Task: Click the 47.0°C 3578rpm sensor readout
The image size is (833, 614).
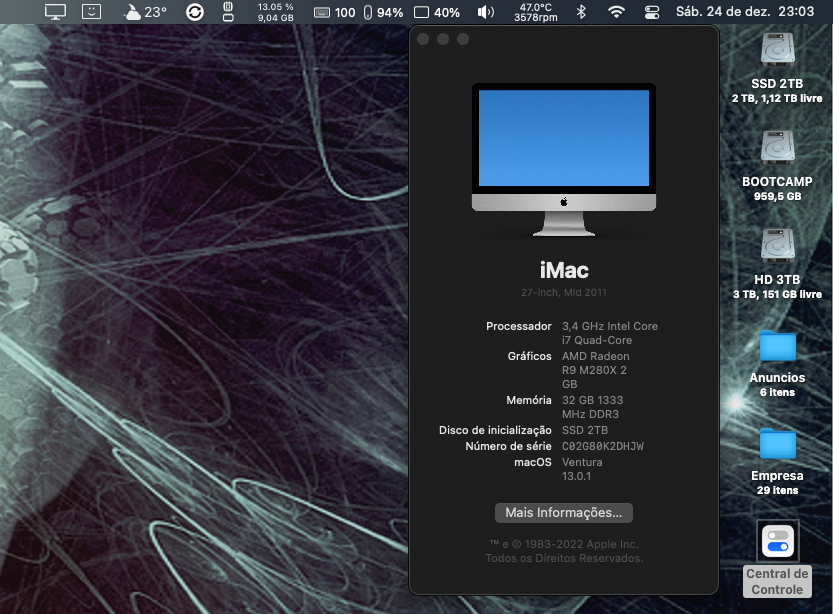Action: coord(536,12)
